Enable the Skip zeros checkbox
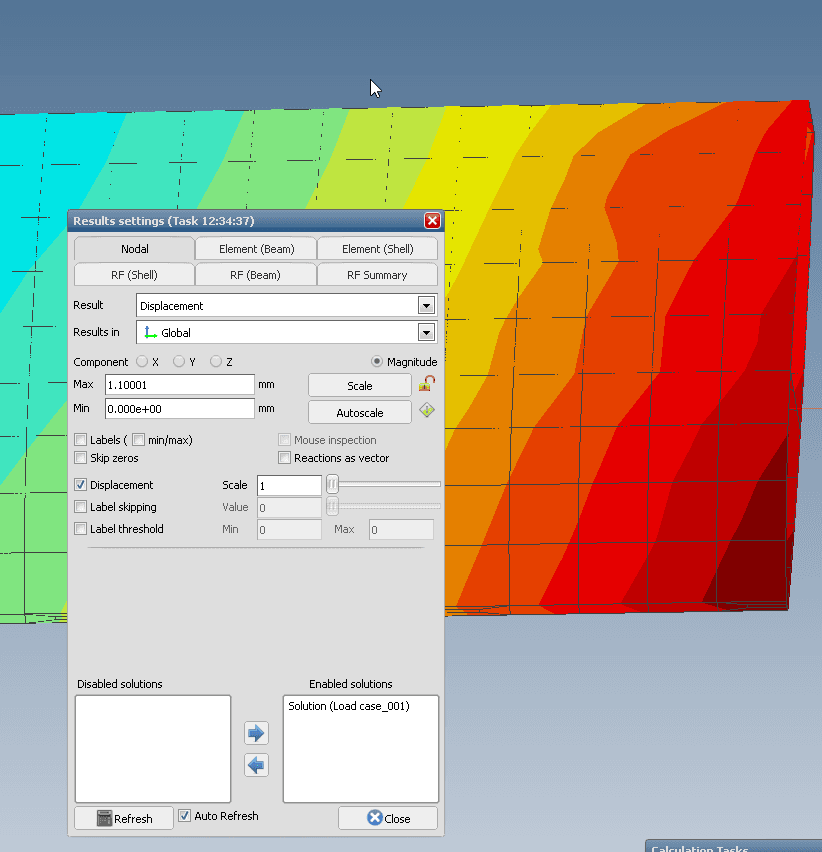This screenshot has width=822, height=852. coord(81,458)
